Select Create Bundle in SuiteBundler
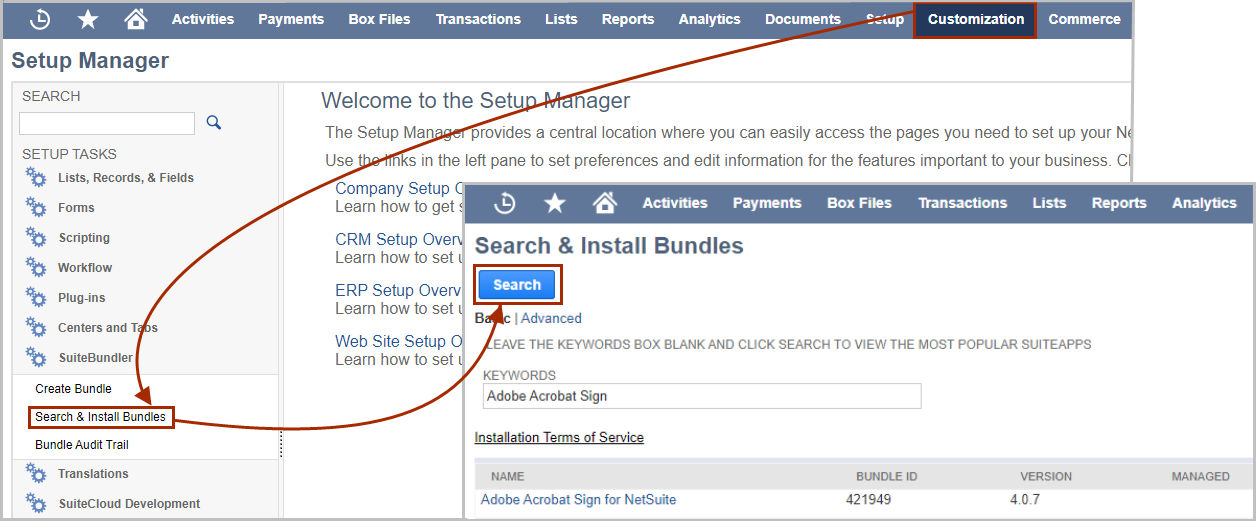Screen dimensions: 1259x521 pos(73,389)
